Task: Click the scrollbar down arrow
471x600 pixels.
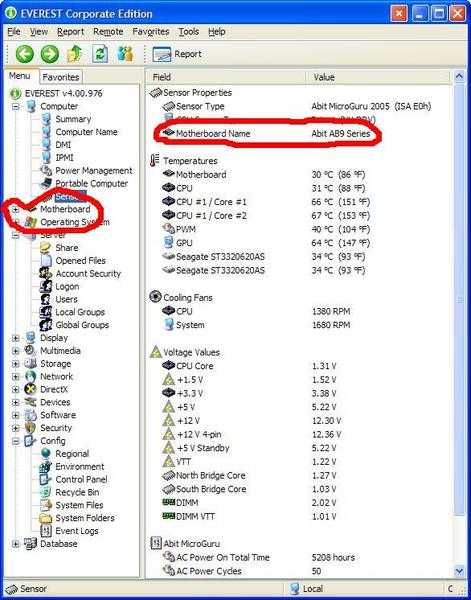Action: [x=459, y=571]
